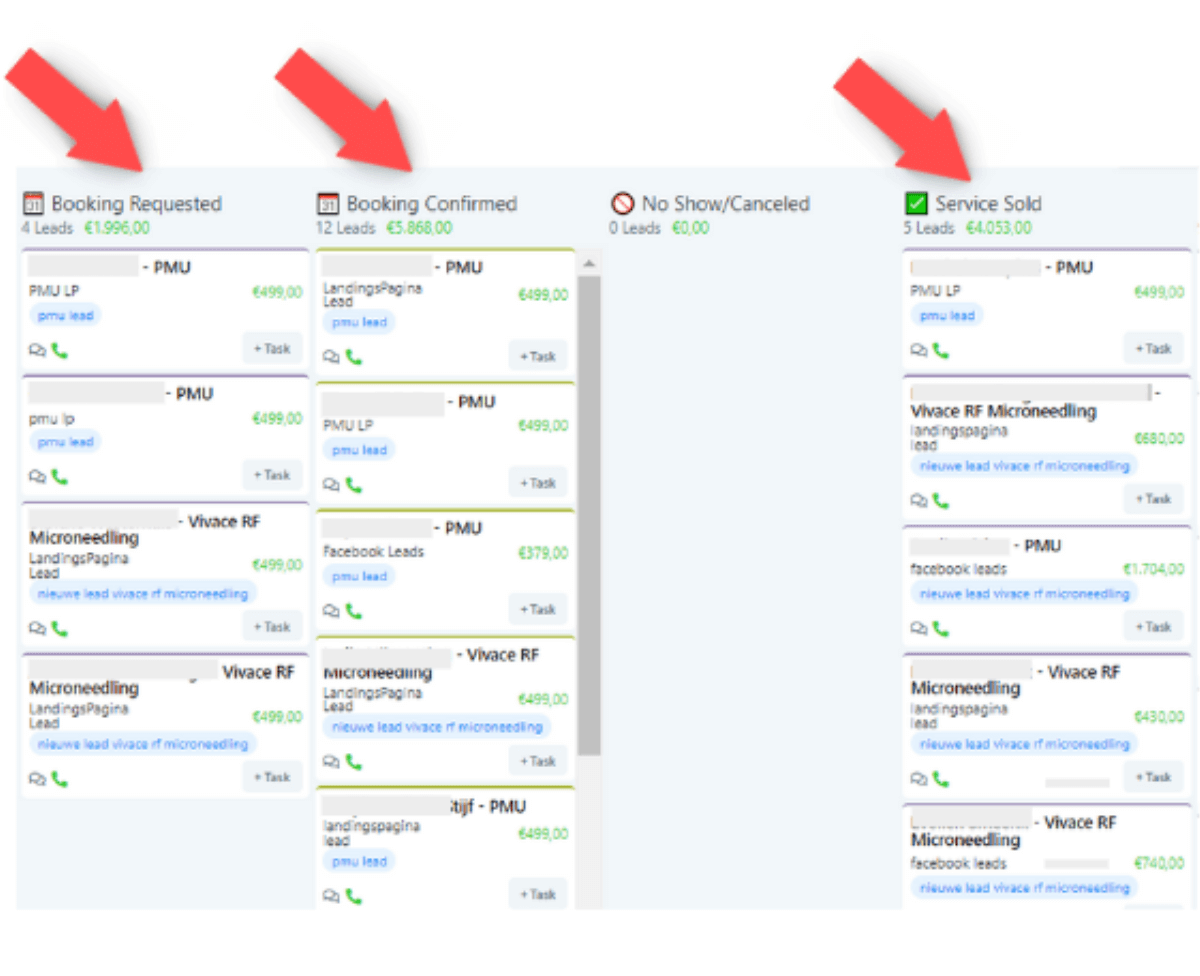Click the 'pmu lead' tag on Facebook Leads card
The height and width of the screenshot is (976, 1200).
359,576
